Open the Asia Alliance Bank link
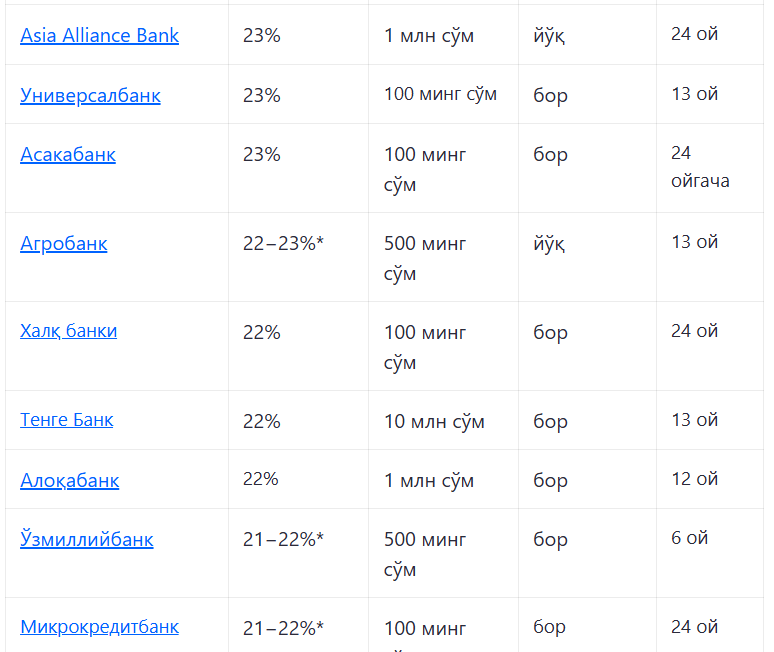 click(99, 36)
